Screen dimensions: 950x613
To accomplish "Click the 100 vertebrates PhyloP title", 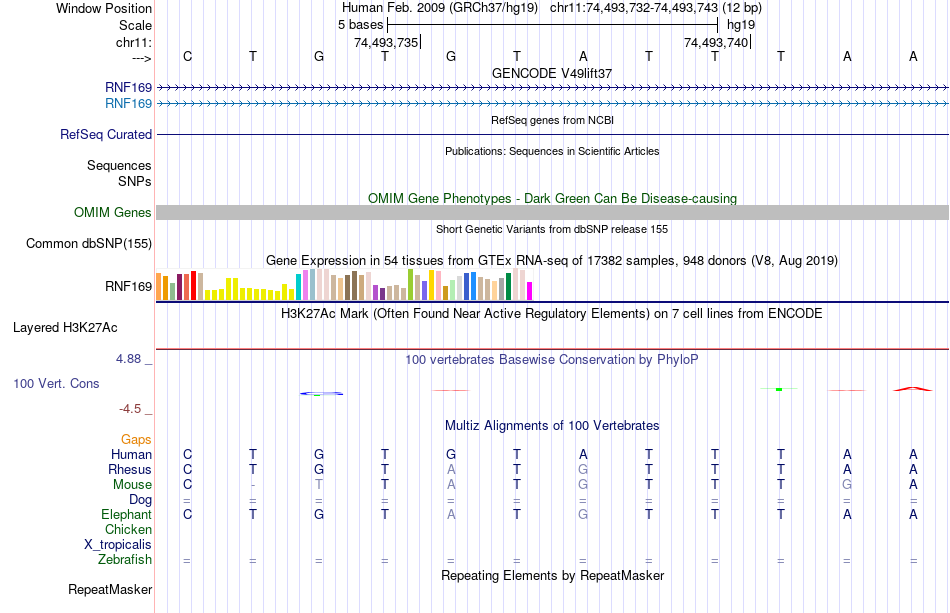I will point(552,359).
